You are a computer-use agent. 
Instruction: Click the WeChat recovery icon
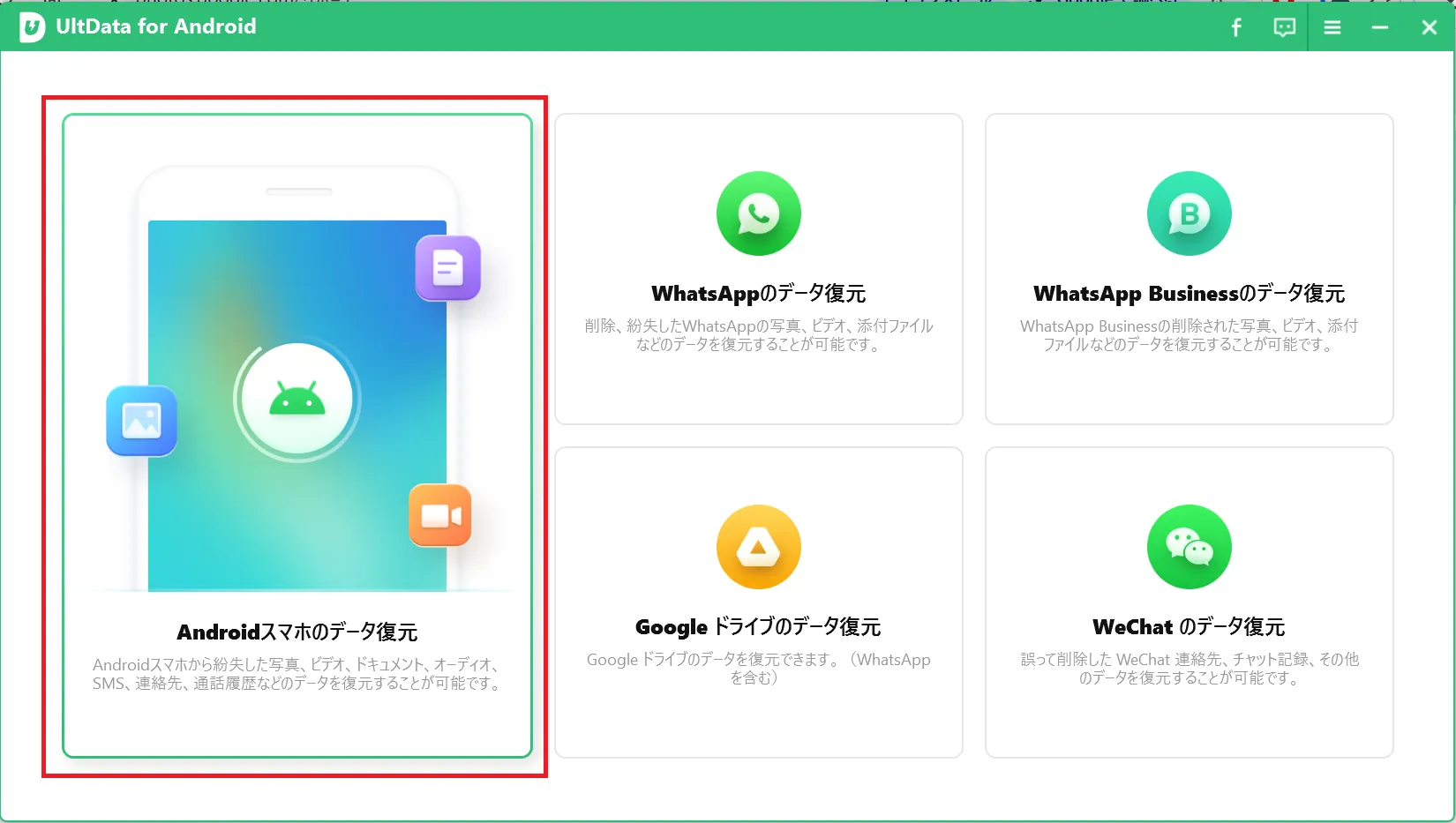pyautogui.click(x=1189, y=547)
